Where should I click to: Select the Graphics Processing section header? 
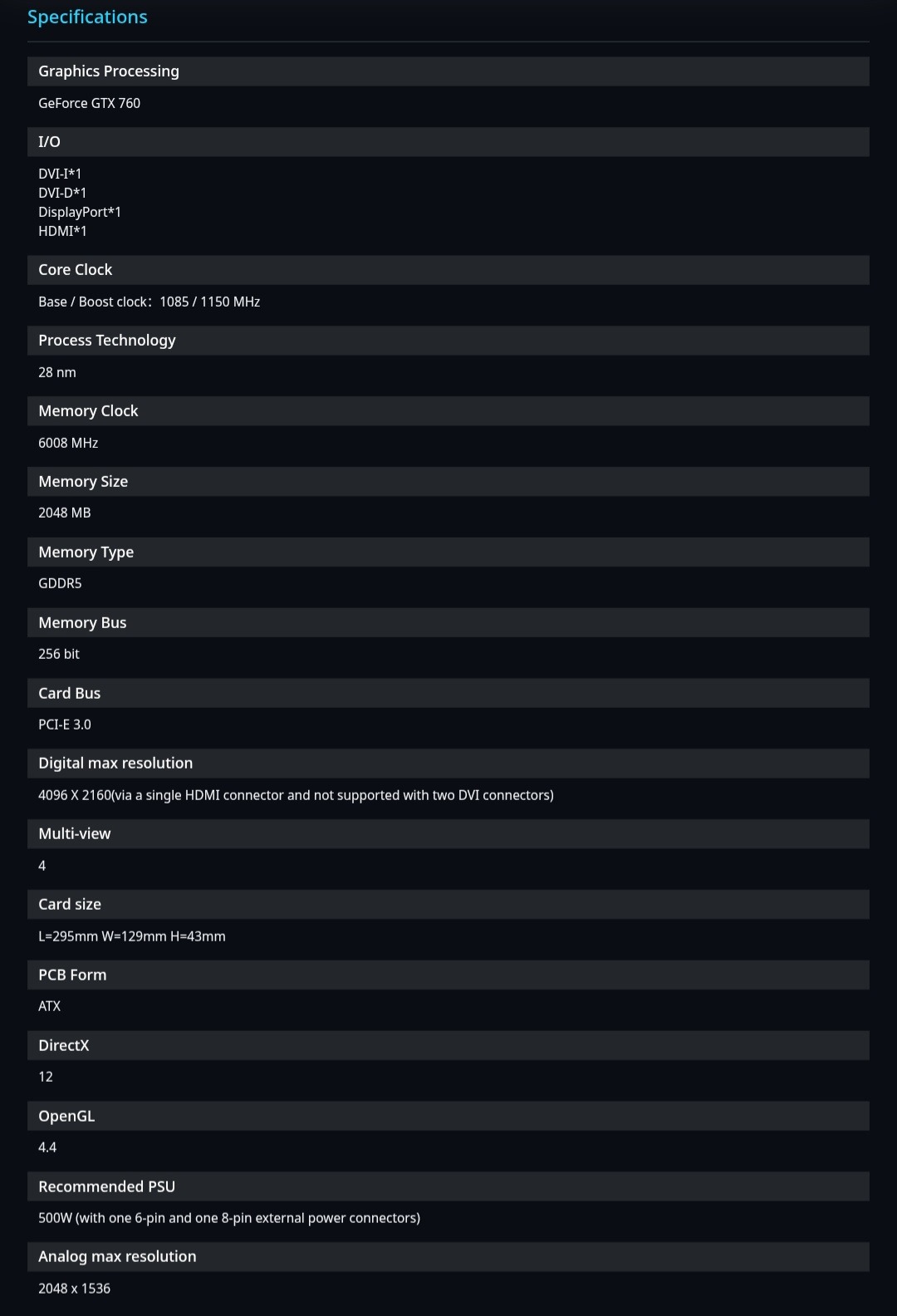pyautogui.click(x=109, y=71)
